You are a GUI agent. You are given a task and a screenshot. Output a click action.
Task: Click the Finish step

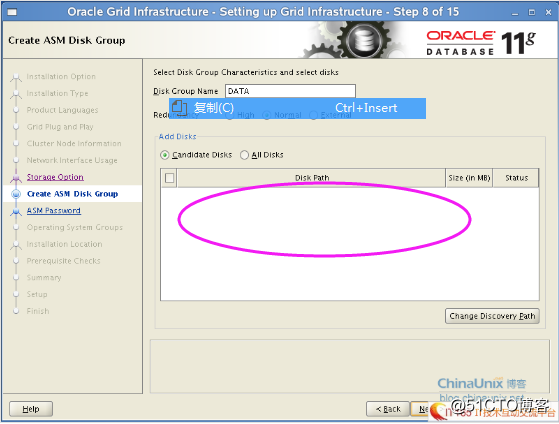(38, 311)
